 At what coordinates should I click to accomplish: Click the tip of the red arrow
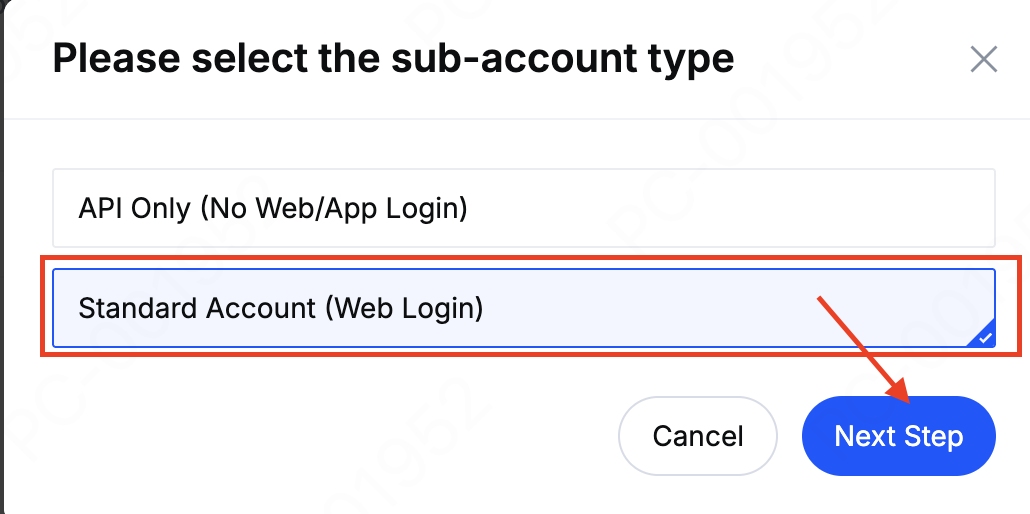click(909, 402)
